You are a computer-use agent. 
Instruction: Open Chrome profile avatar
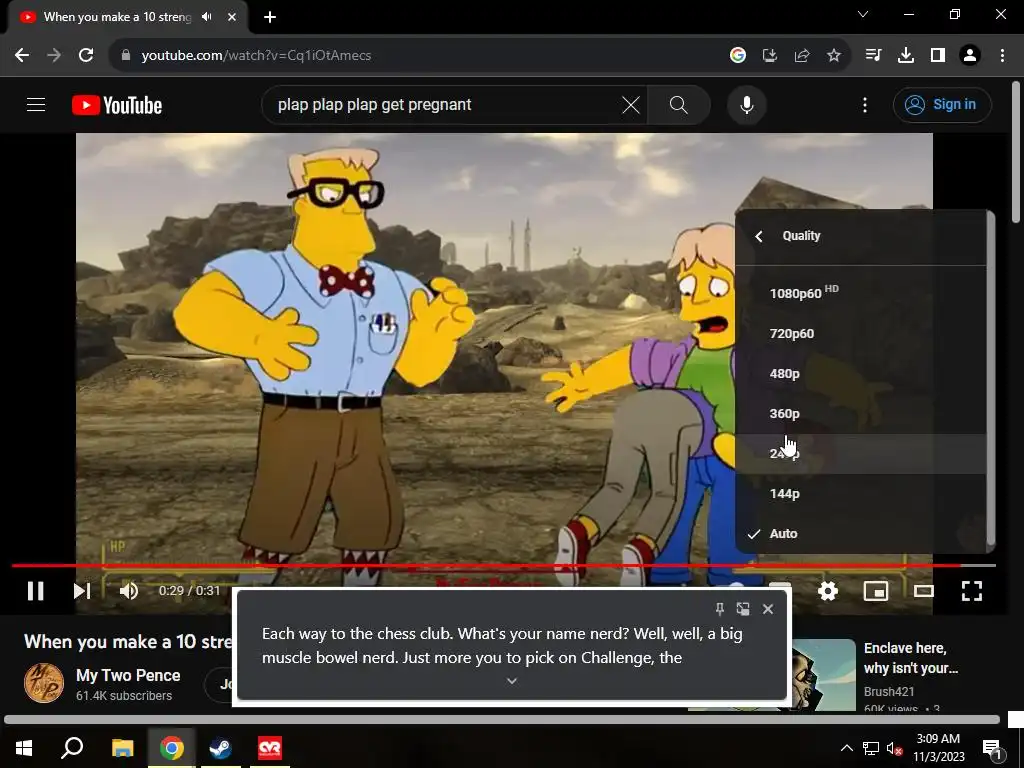coord(970,56)
